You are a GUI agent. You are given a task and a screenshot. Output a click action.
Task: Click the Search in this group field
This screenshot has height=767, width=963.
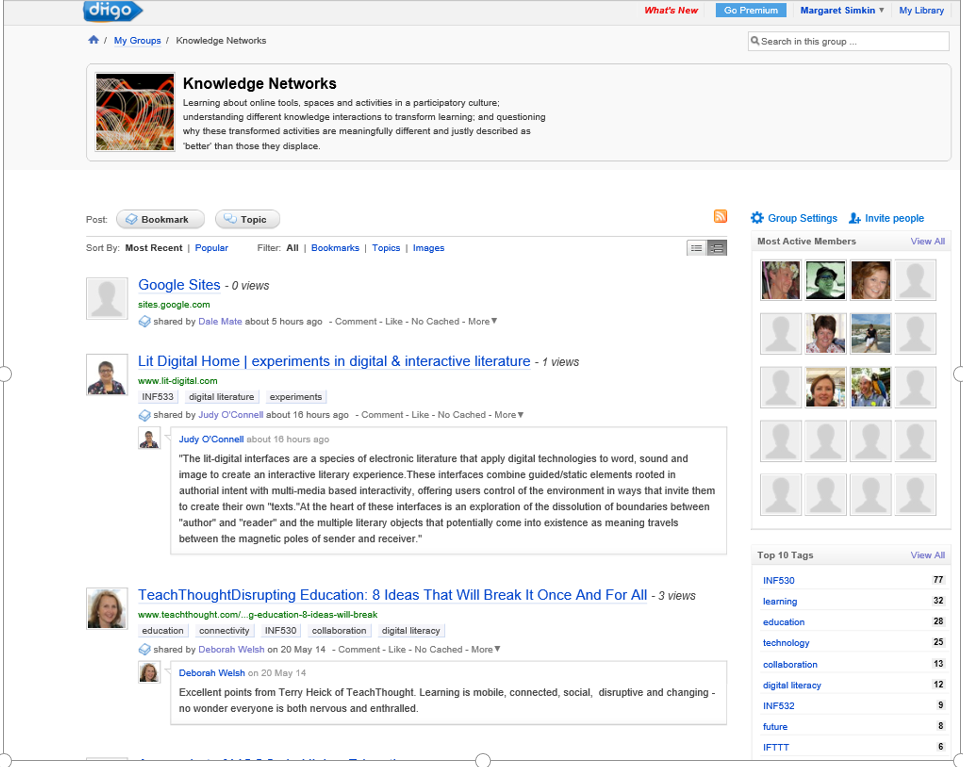(x=848, y=42)
